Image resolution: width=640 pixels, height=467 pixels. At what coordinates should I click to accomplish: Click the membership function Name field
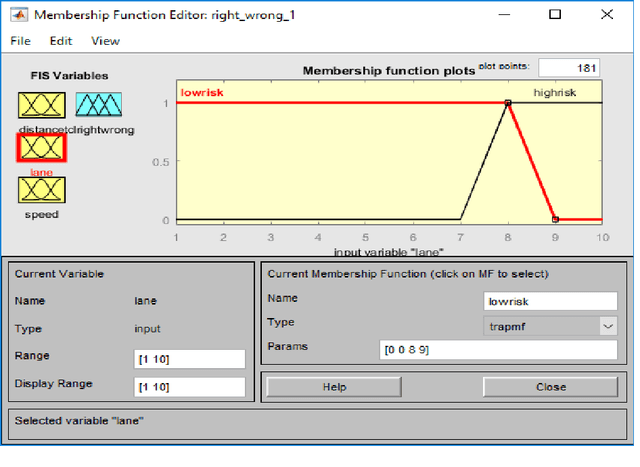pos(550,302)
